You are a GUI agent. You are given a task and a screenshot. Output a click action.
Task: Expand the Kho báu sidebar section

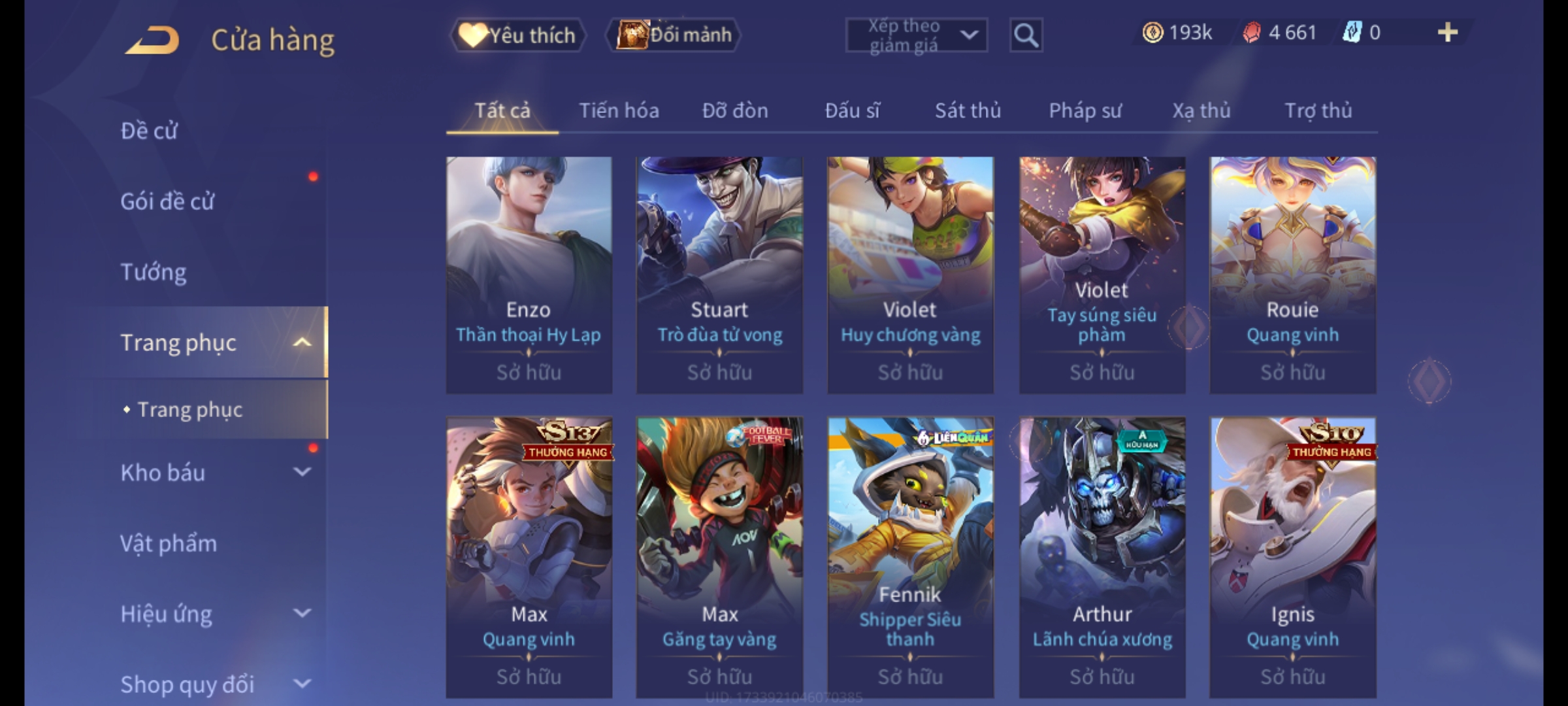302,472
